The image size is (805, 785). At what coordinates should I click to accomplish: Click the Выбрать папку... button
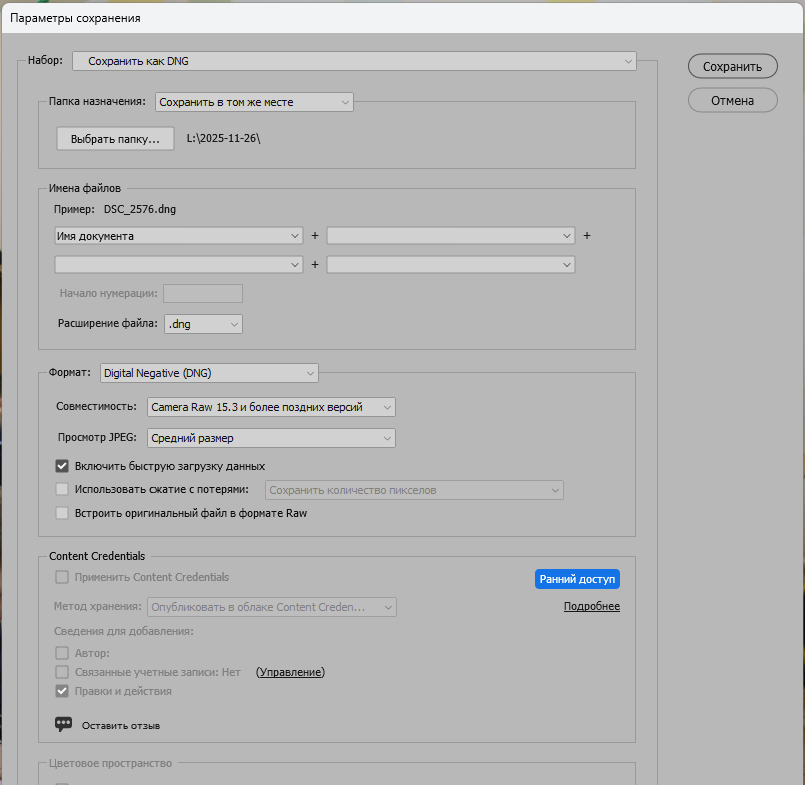(116, 139)
